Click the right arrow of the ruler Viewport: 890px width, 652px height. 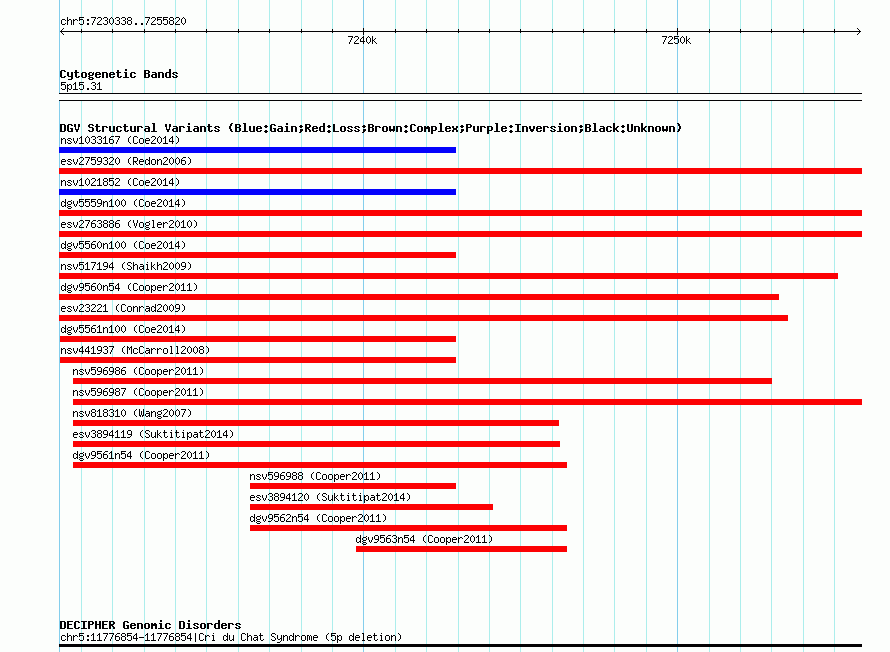click(859, 32)
